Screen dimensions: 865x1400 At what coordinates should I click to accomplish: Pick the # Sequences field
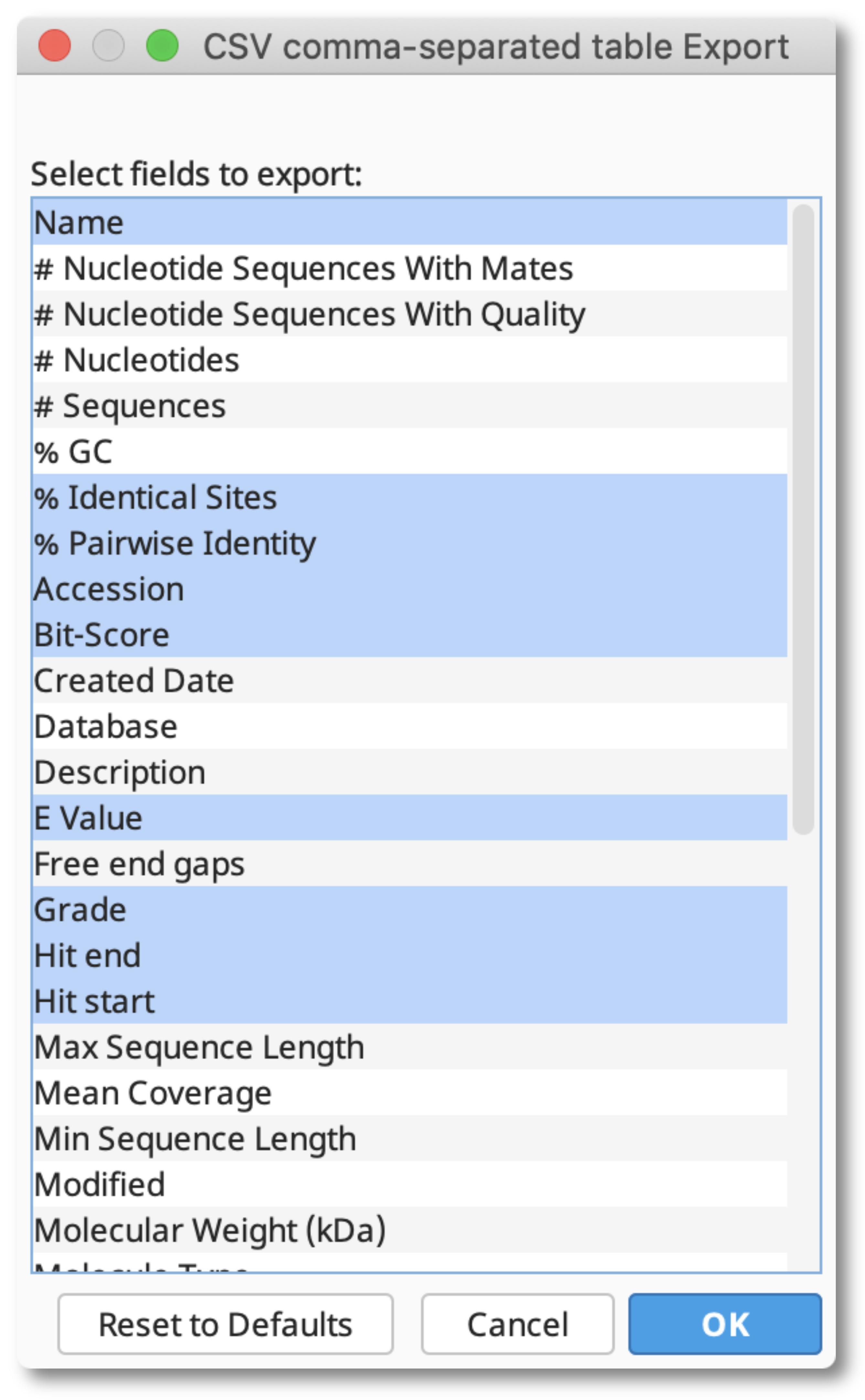tap(410, 405)
